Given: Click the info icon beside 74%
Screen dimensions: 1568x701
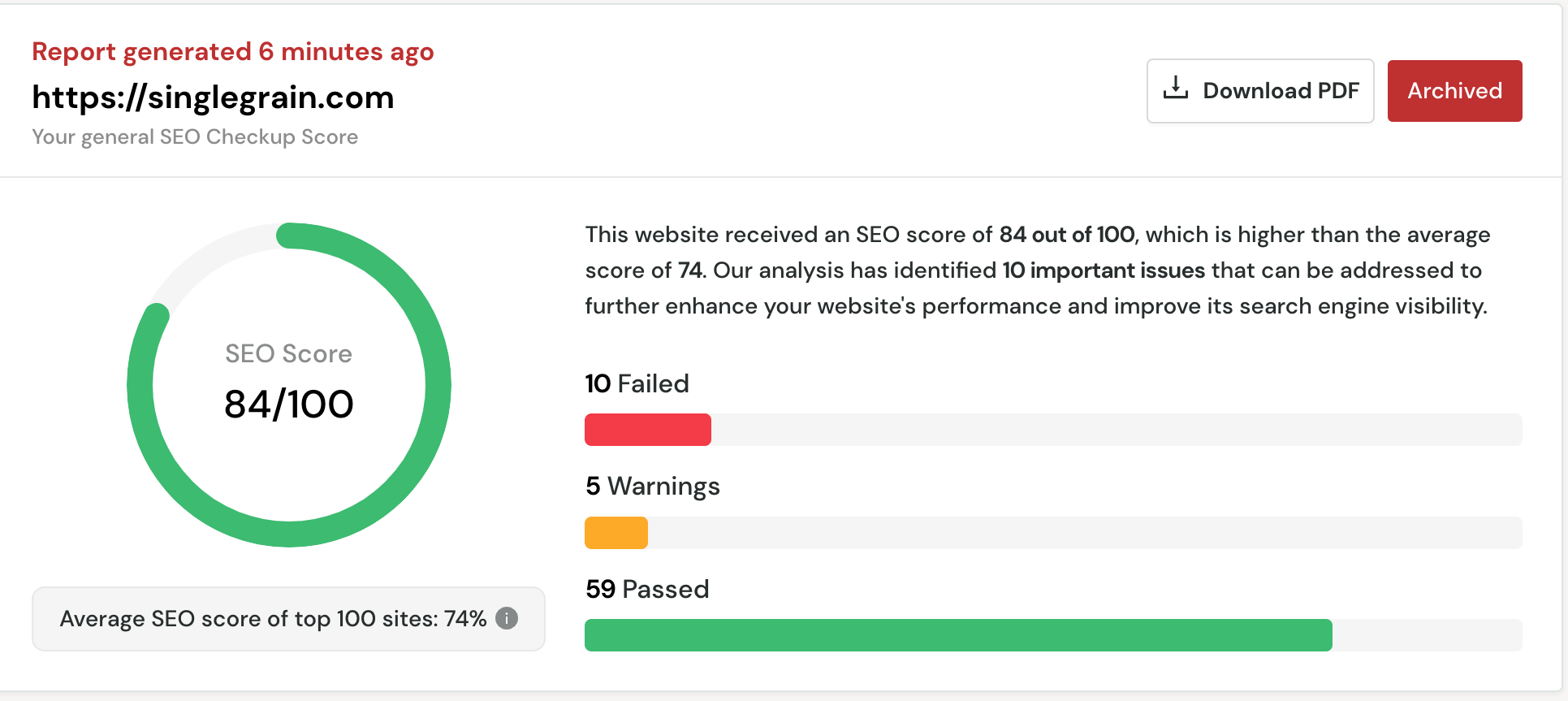Looking at the screenshot, I should [507, 618].
